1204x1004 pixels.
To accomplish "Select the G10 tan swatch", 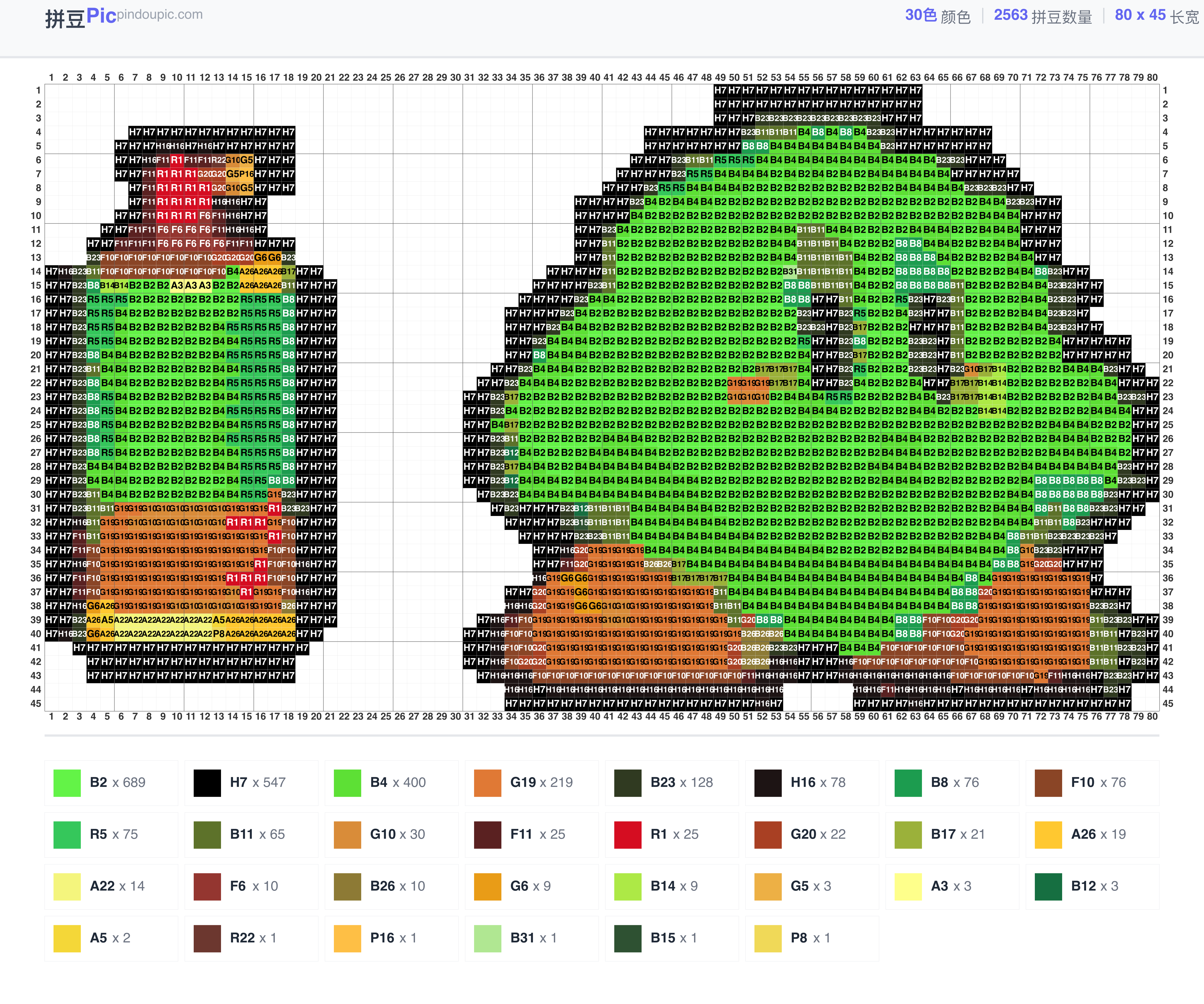I will tap(348, 834).
